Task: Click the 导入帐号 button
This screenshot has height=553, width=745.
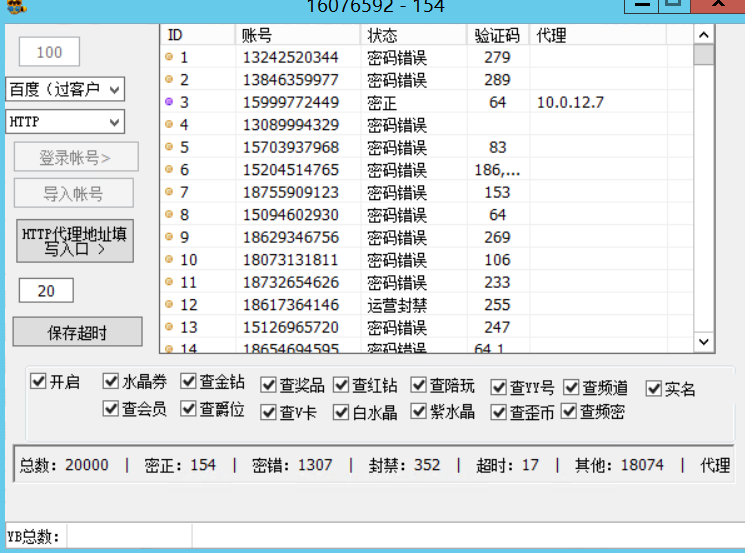Action: pyautogui.click(x=74, y=193)
